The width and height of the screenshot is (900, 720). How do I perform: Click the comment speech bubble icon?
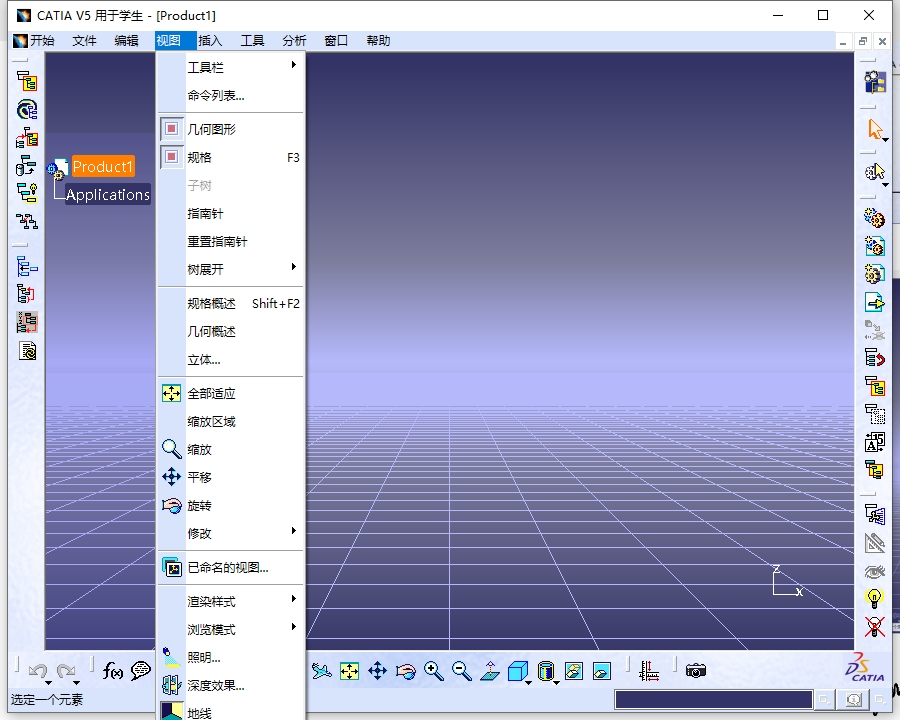coord(141,670)
